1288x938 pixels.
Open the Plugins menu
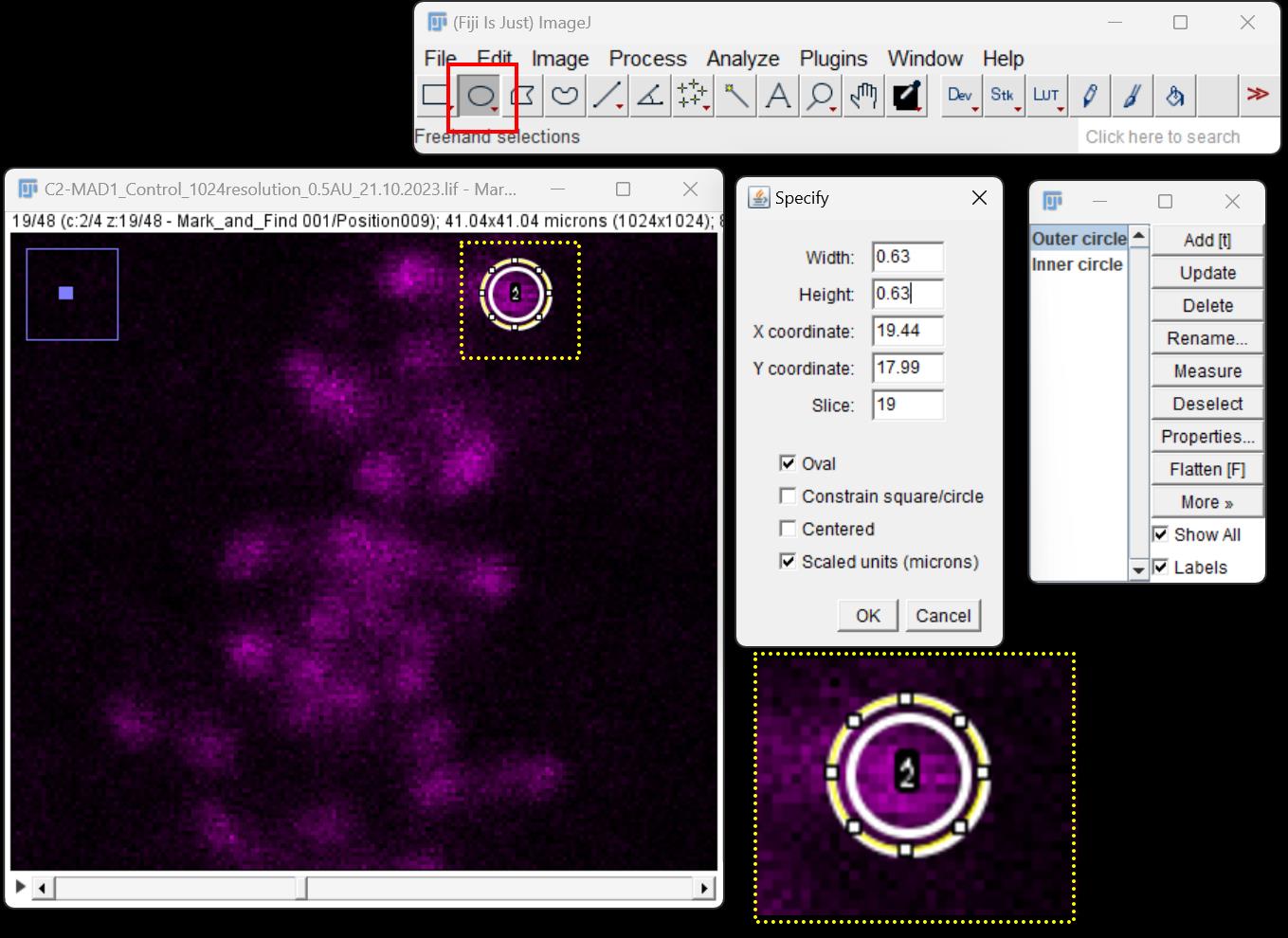pyautogui.click(x=832, y=59)
